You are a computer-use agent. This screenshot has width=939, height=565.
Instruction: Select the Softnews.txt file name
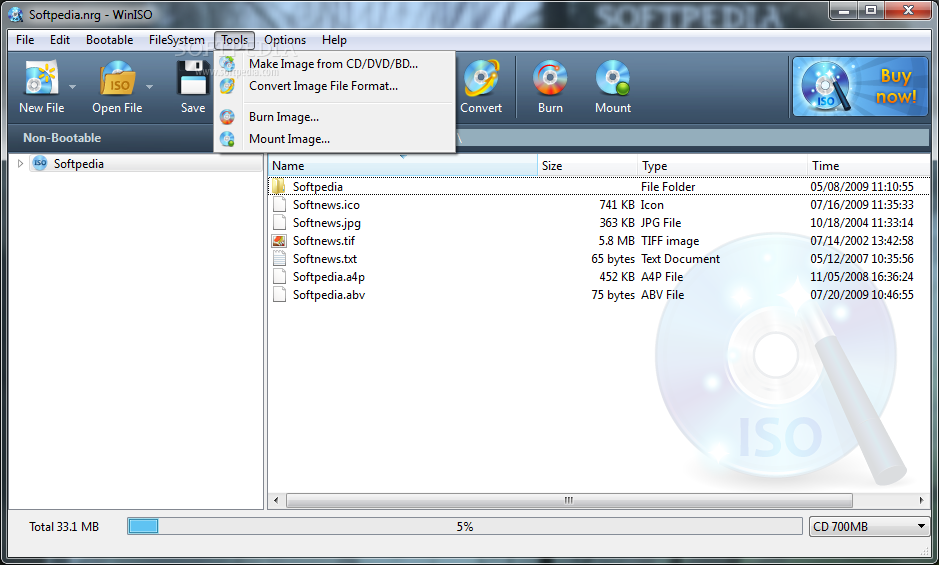(325, 259)
